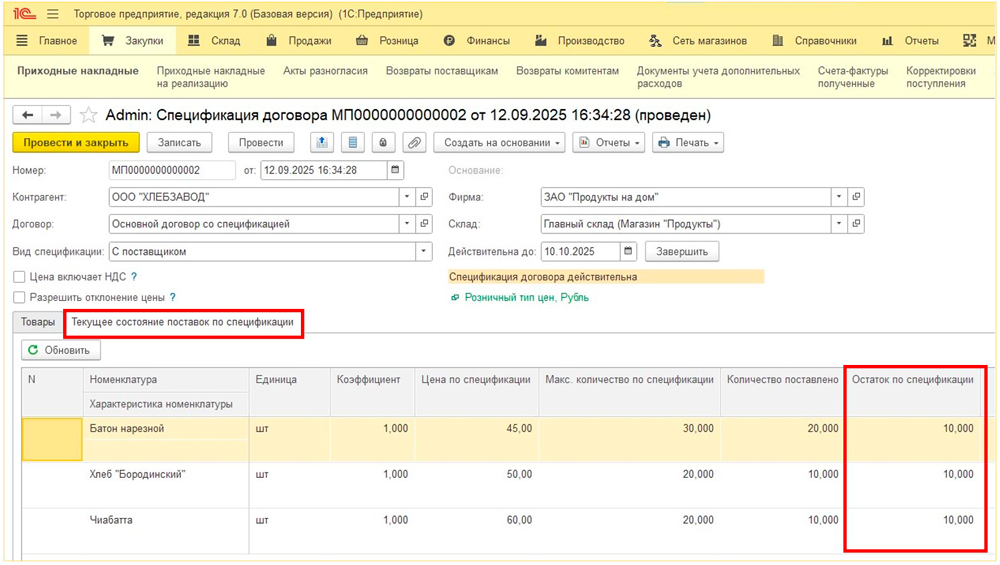
Task: Expand the Договор field dropdown arrow
Action: pos(407,224)
